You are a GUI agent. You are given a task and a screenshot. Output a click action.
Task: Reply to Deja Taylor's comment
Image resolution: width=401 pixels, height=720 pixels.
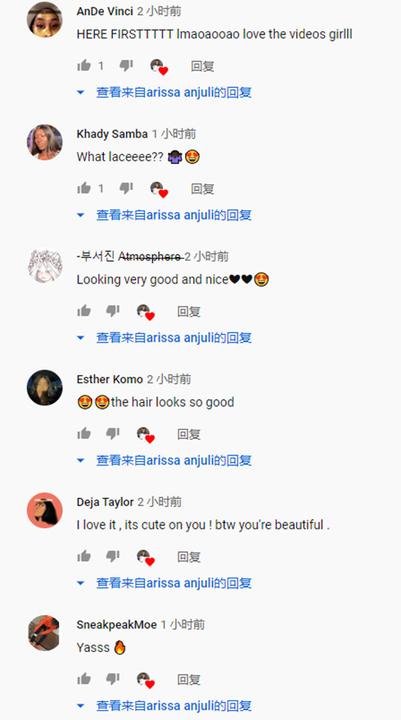pos(189,557)
